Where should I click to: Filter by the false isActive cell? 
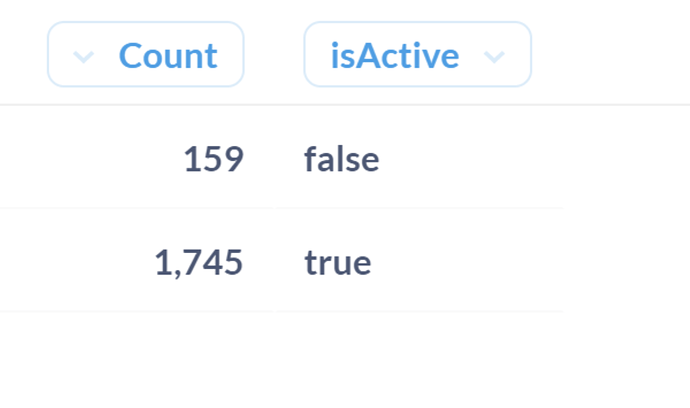tap(342, 160)
